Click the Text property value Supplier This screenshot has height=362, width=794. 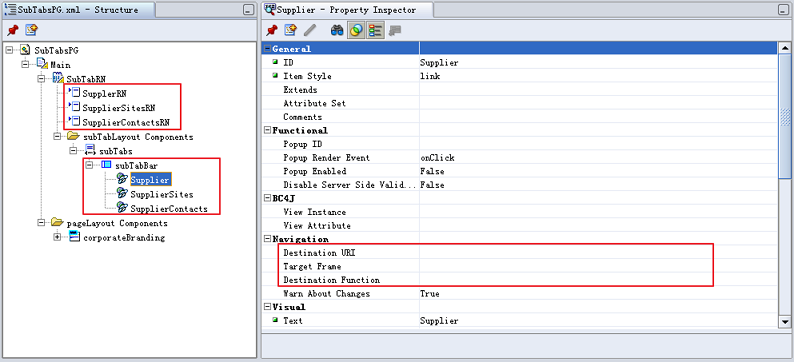439,320
